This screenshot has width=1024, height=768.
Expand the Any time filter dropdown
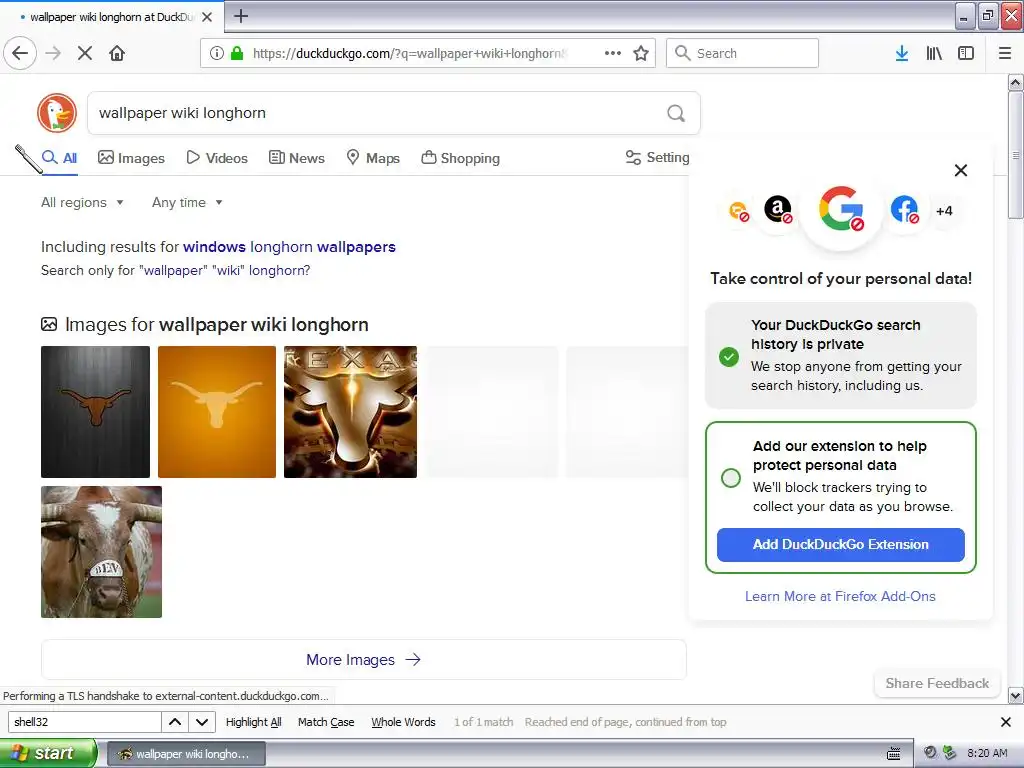[187, 202]
